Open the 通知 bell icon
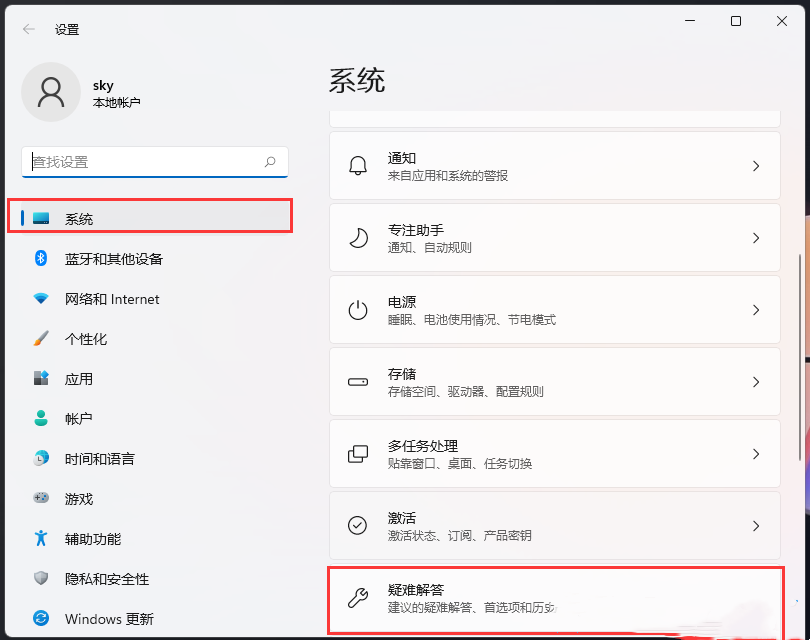 [357, 165]
